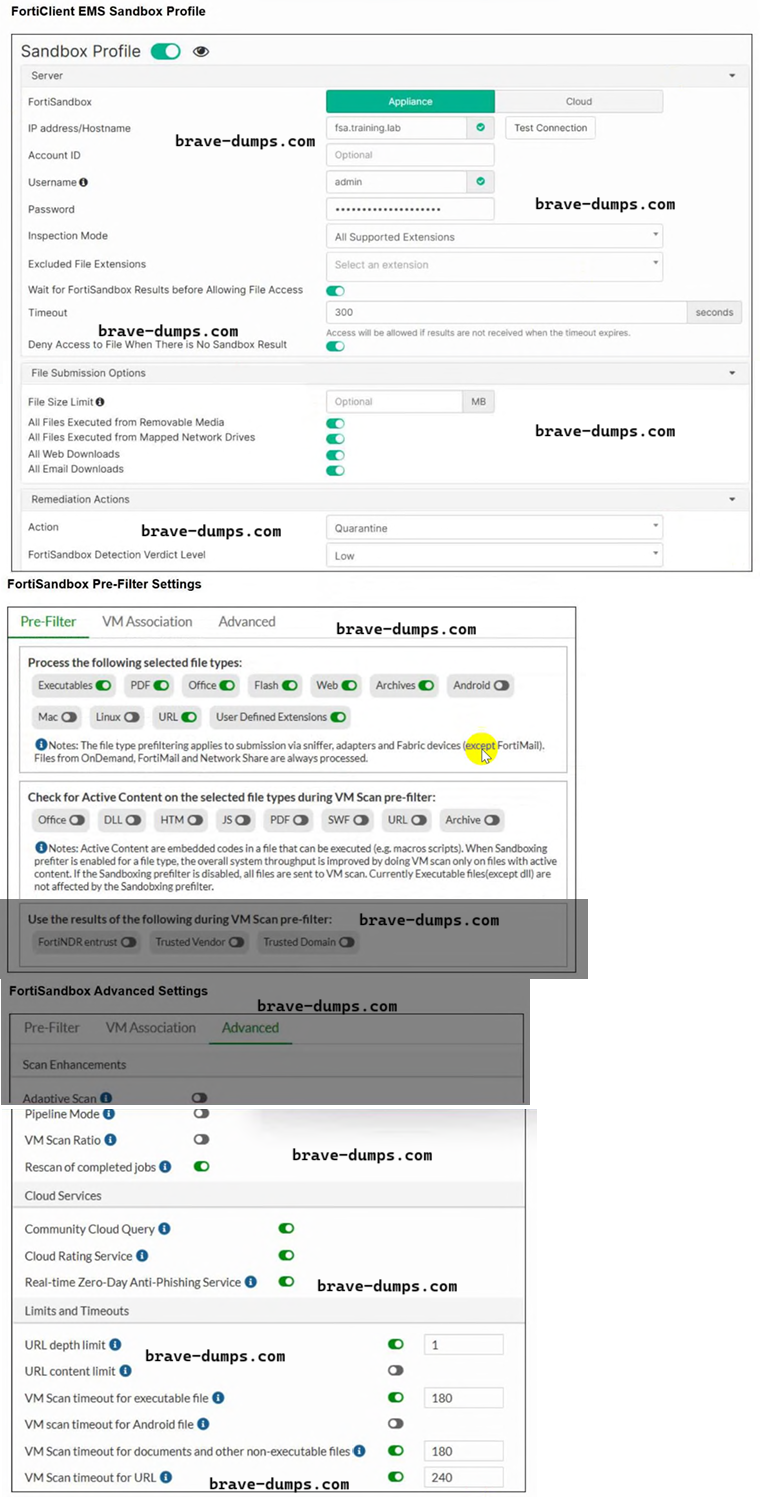Toggle the main Sandbox Profile switch
The width and height of the screenshot is (760, 1497).
(x=165, y=51)
